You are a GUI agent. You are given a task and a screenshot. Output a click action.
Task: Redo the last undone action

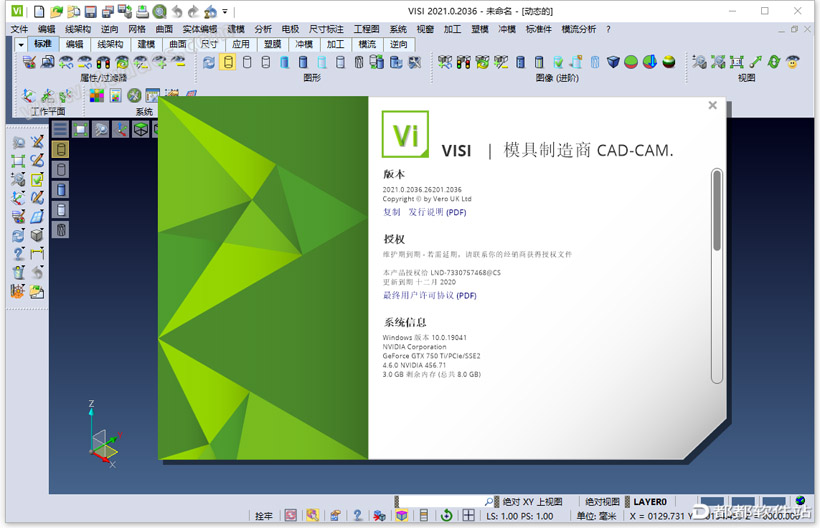pos(193,11)
